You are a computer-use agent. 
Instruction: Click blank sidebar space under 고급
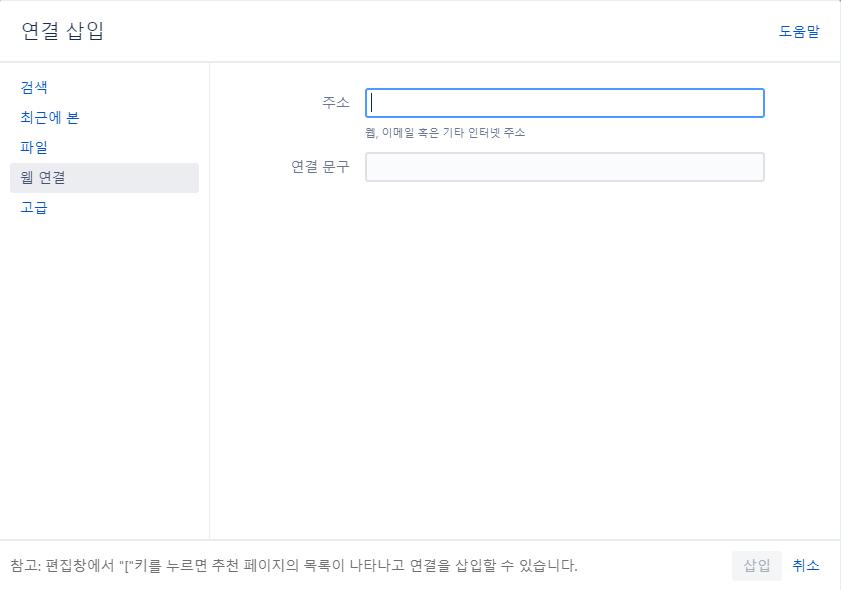104,375
